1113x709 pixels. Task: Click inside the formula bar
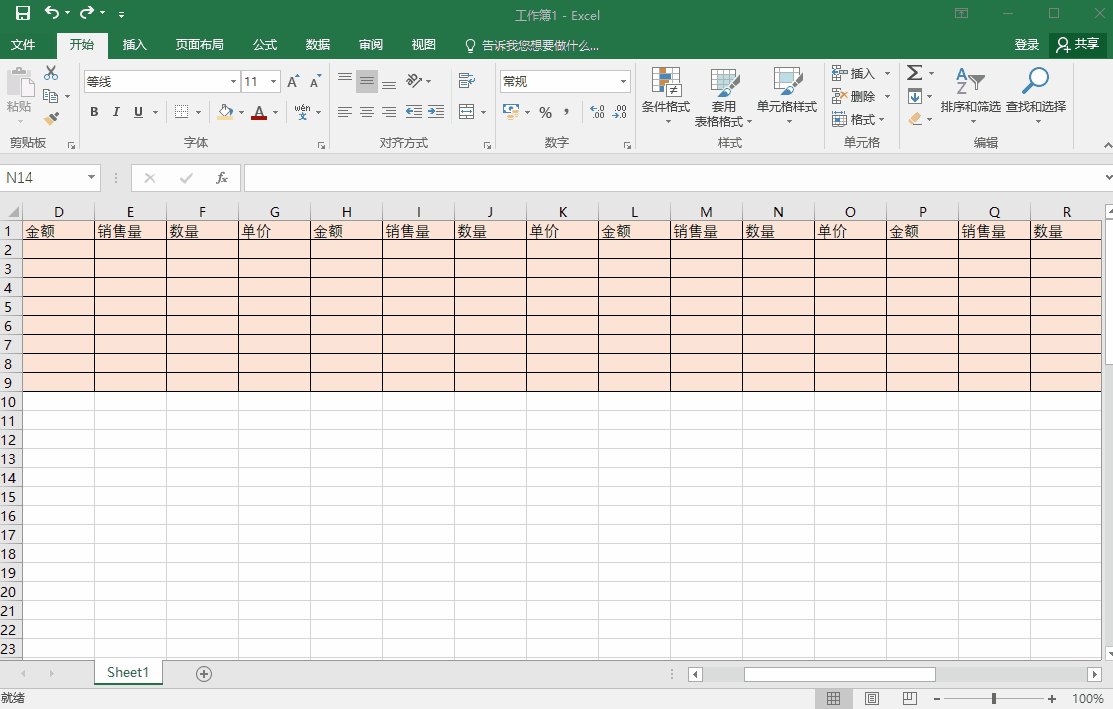pyautogui.click(x=674, y=177)
